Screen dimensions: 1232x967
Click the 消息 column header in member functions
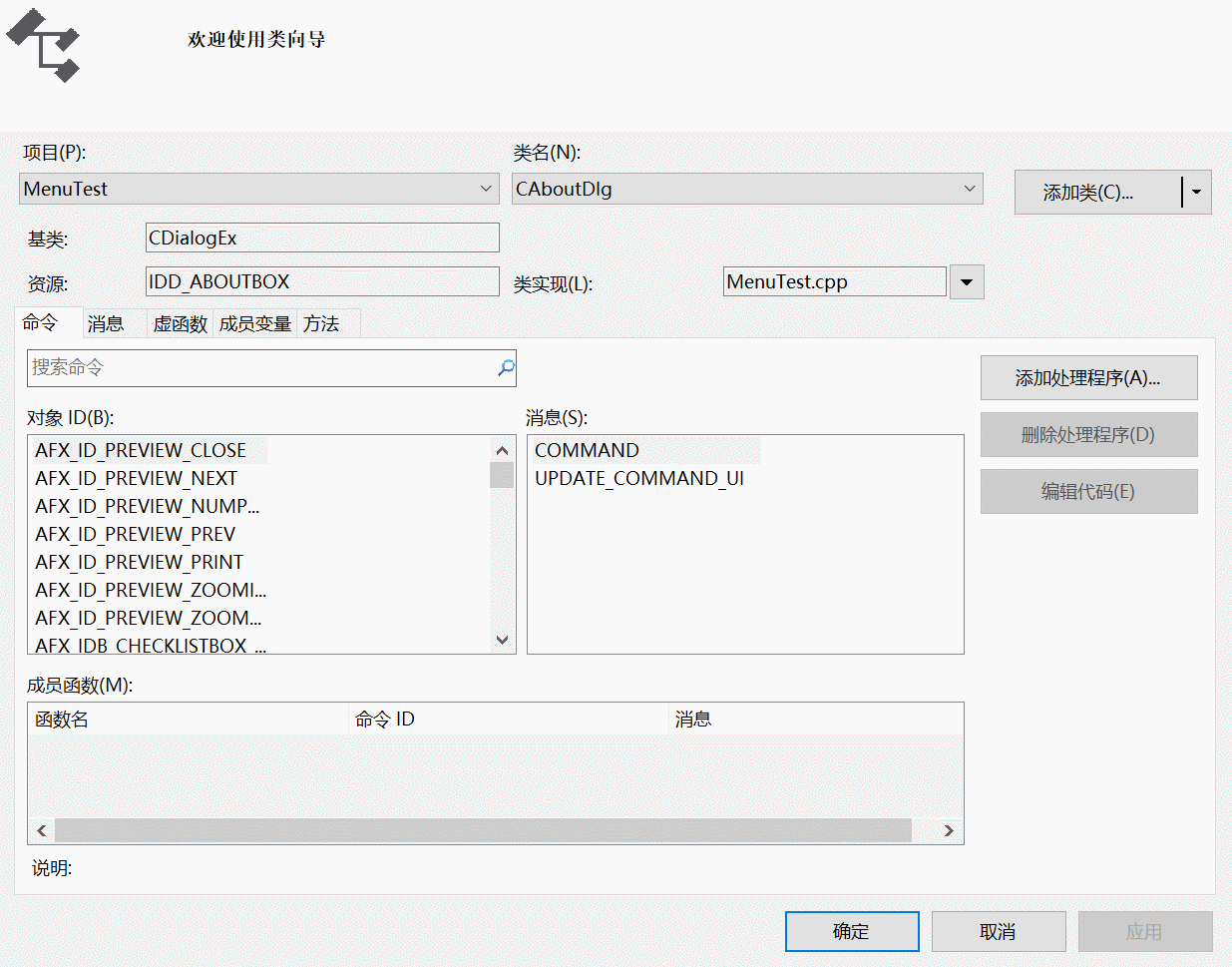tap(815, 719)
